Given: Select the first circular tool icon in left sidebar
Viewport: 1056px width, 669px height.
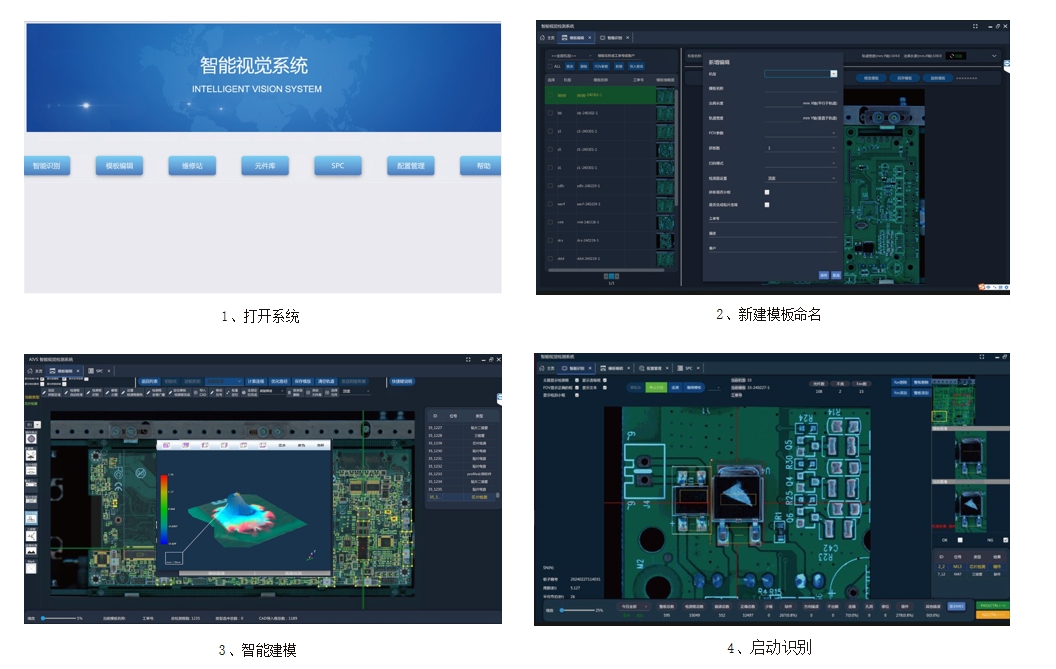Looking at the screenshot, I should 31,439.
